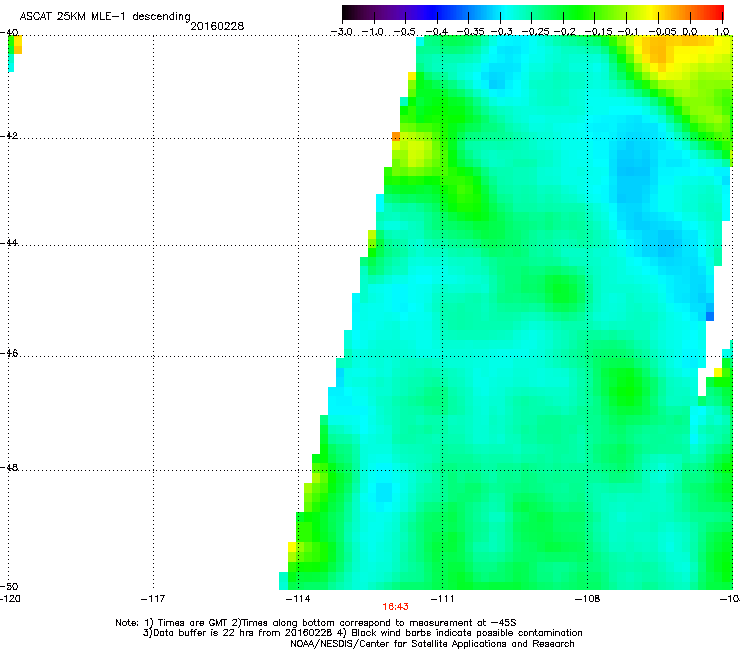The image size is (740, 650).
Task: Click the '-3.0' color scale label
Action: [341, 32]
